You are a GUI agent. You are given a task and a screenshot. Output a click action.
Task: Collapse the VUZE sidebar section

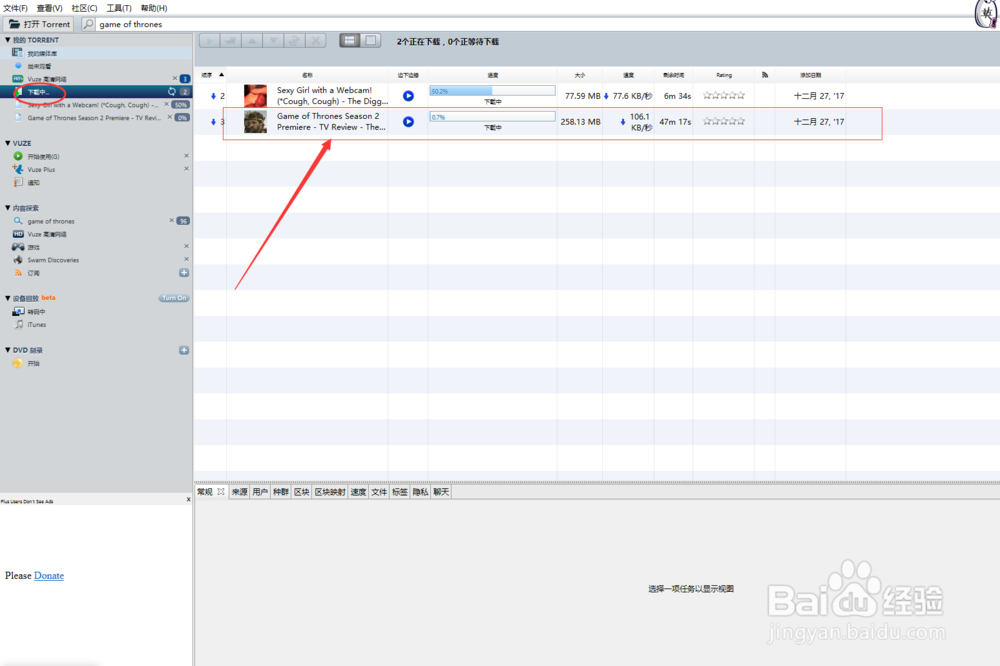coord(8,143)
